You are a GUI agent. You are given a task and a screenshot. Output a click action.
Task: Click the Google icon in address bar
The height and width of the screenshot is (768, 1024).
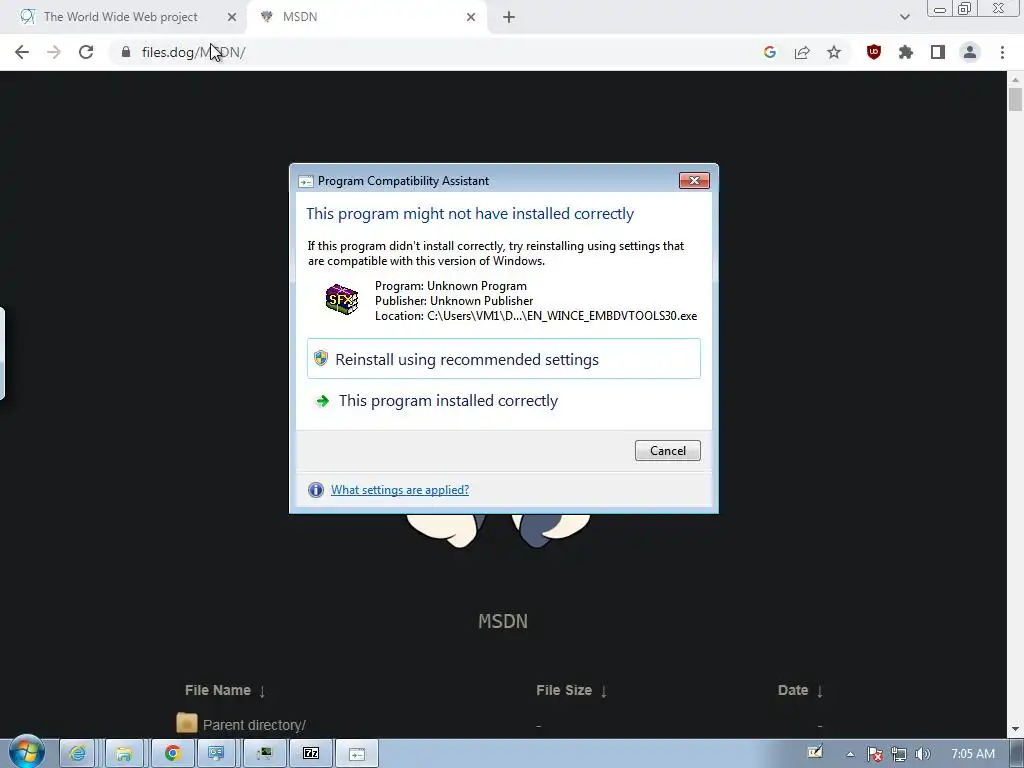click(x=770, y=52)
